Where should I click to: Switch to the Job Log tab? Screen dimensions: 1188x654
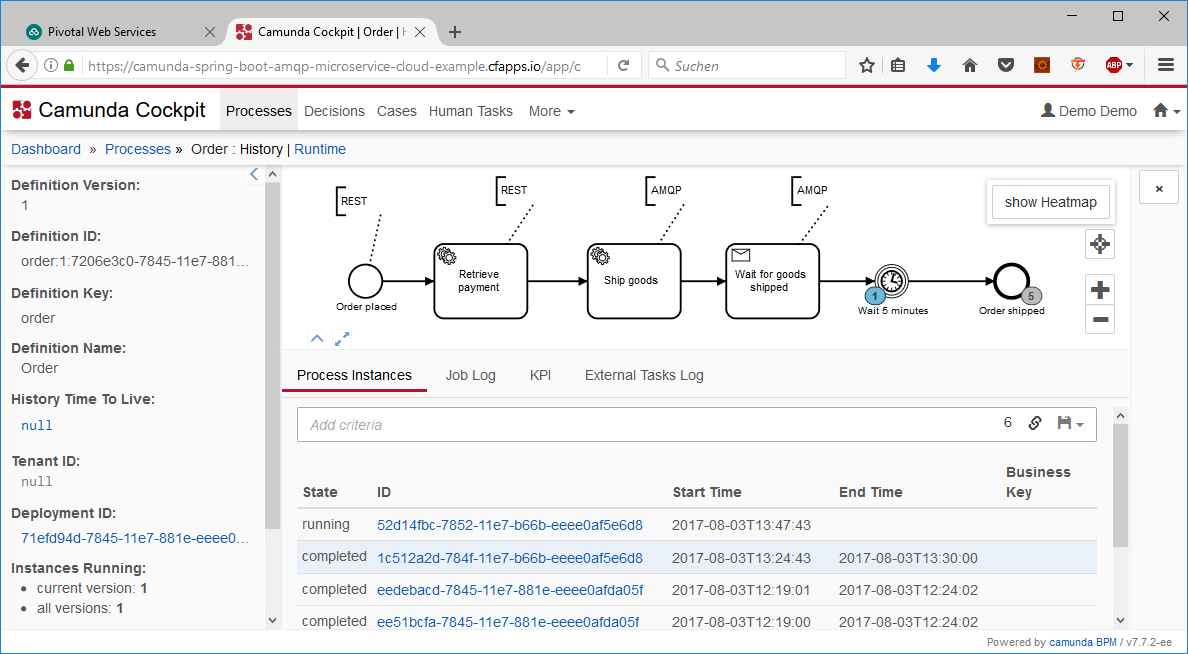471,375
